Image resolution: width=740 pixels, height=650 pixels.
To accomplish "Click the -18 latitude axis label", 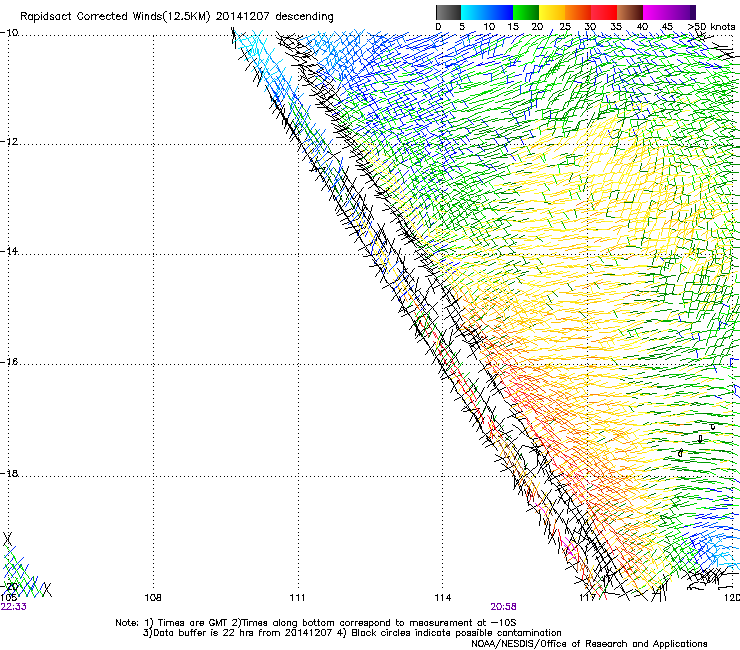I will pyautogui.click(x=9, y=473).
